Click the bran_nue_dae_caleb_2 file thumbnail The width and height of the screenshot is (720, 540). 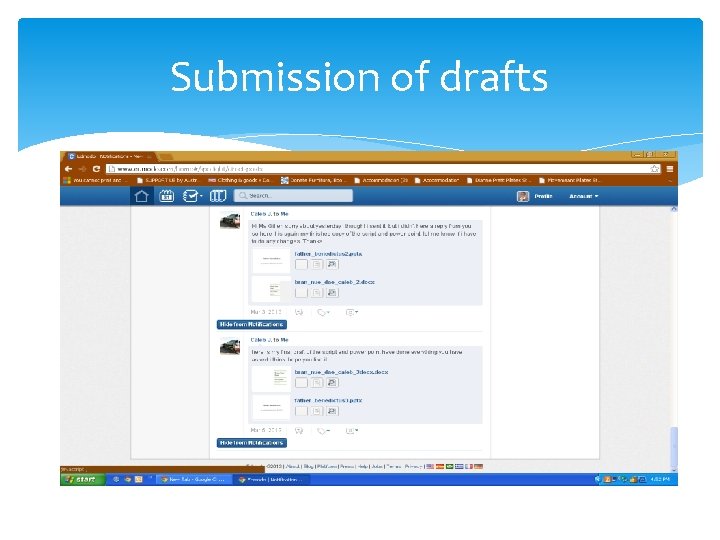tap(271, 289)
